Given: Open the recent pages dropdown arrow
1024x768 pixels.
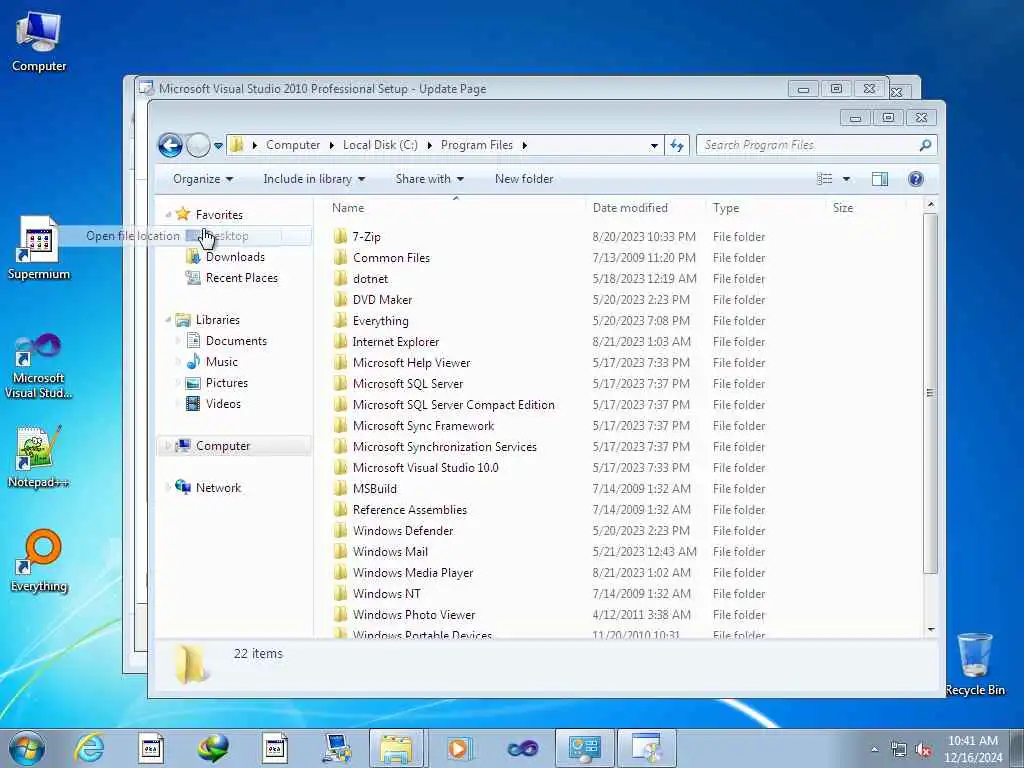Looking at the screenshot, I should (218, 146).
